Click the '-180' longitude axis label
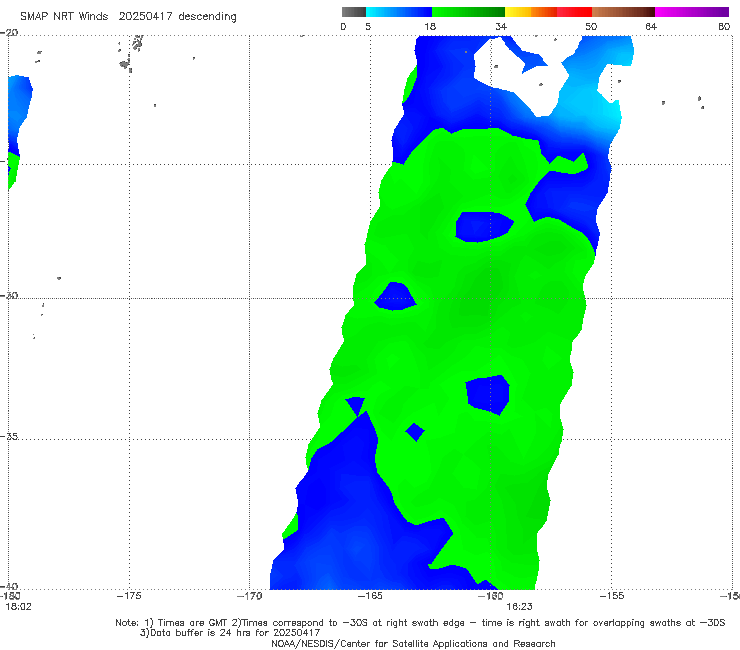Viewport: 740px width, 650px height. coord(9,596)
